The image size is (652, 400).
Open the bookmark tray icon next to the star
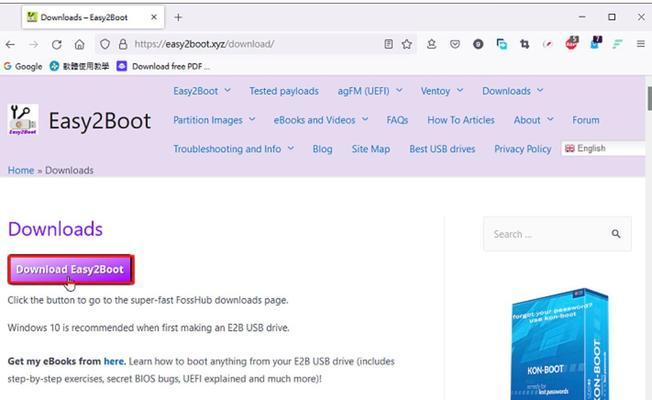tap(432, 44)
